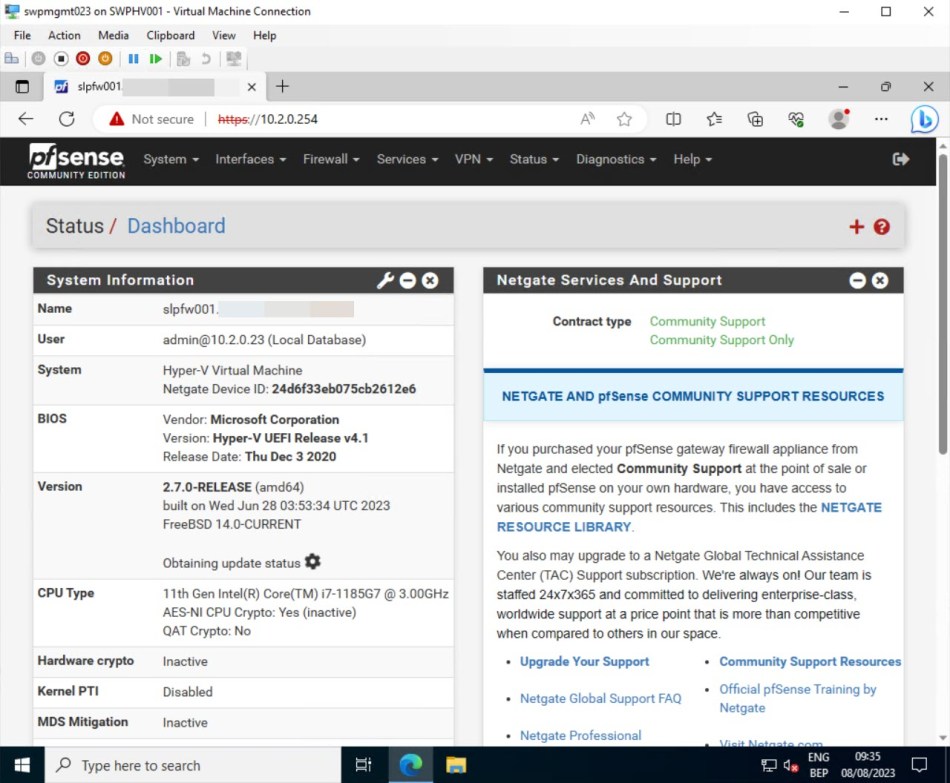Collapse the Netgate Services And Support widget
The height and width of the screenshot is (783, 950).
[x=857, y=281]
